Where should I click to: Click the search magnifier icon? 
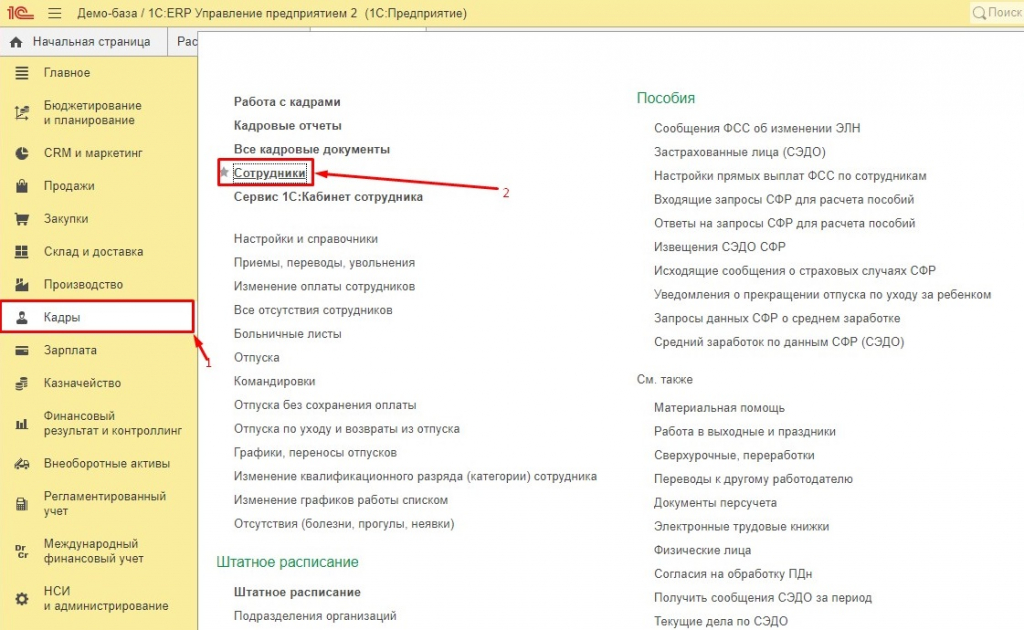coord(979,12)
